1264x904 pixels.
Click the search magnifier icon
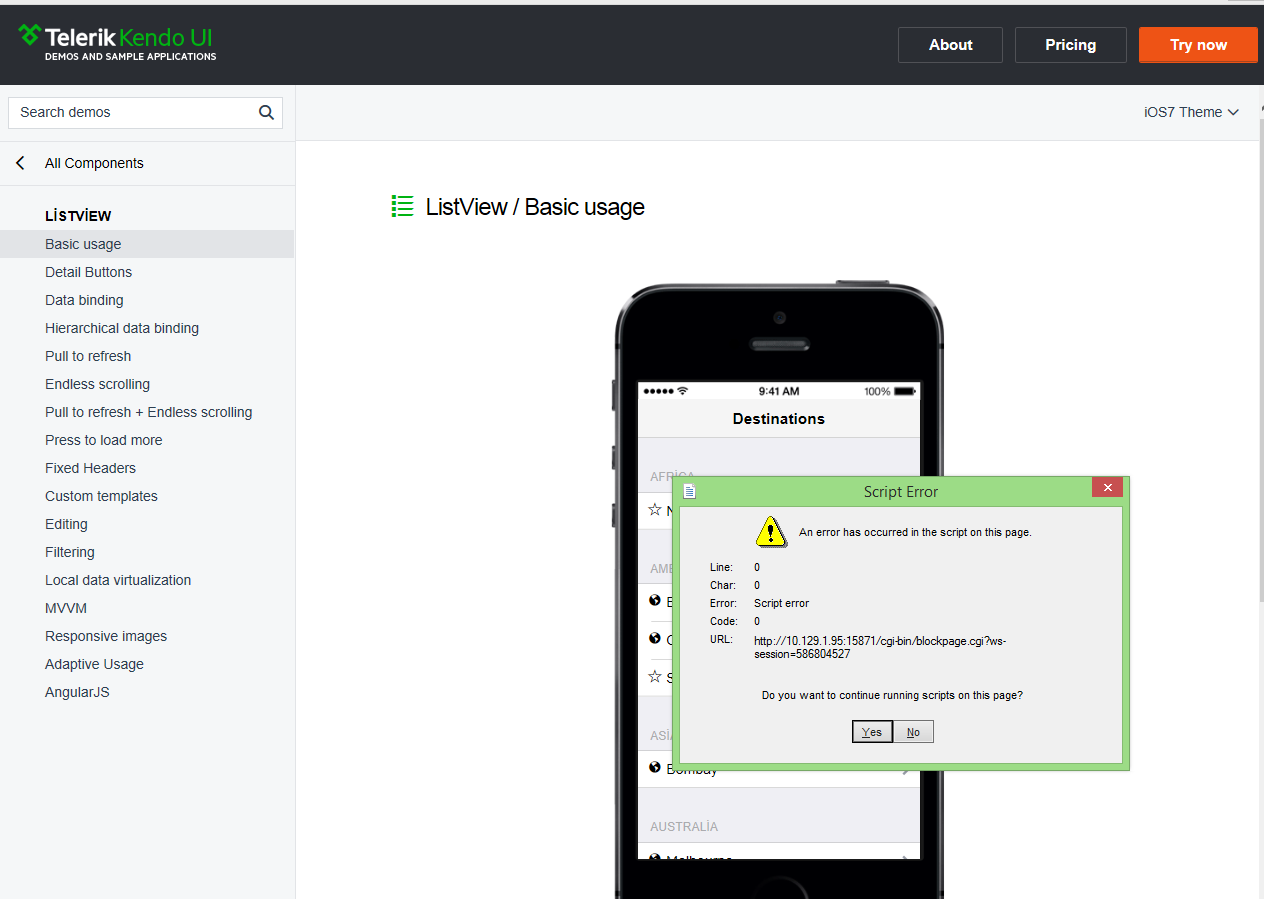[x=266, y=112]
